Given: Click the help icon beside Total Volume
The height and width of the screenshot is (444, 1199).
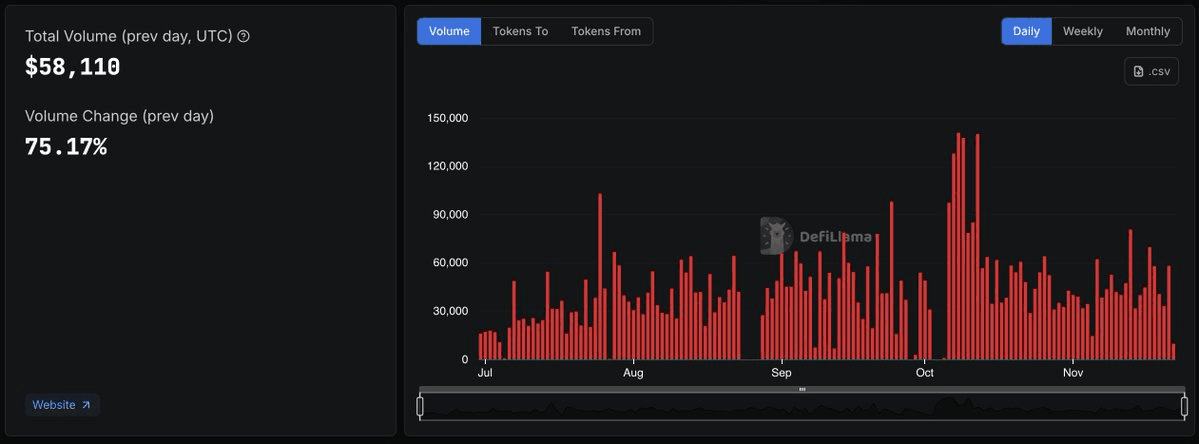Looking at the screenshot, I should point(244,36).
